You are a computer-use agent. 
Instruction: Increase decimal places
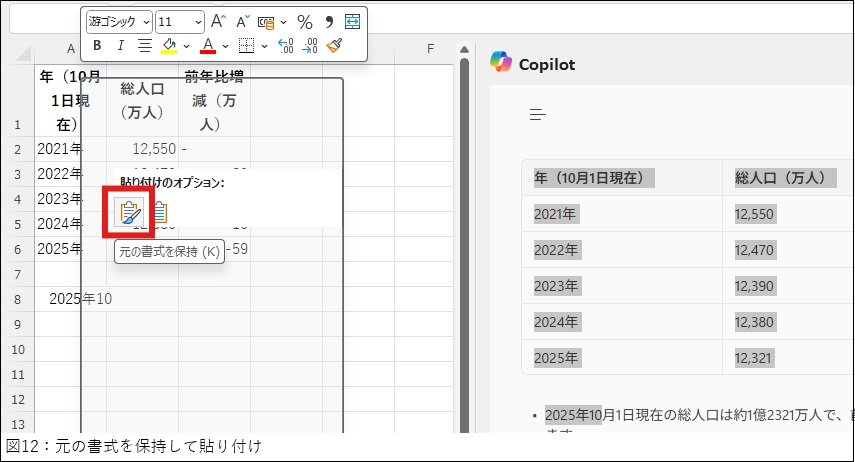click(285, 45)
